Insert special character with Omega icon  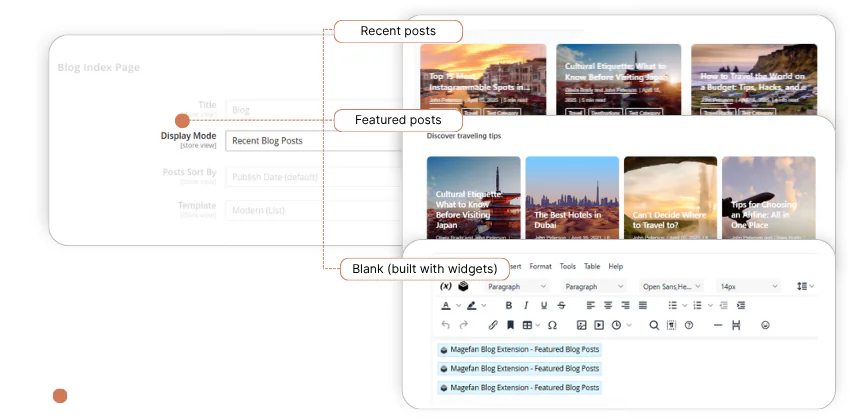pos(552,325)
